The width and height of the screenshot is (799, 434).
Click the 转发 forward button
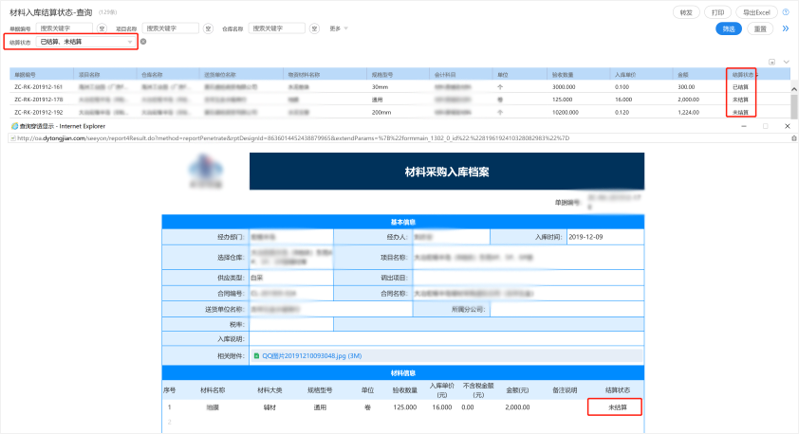pyautogui.click(x=686, y=12)
